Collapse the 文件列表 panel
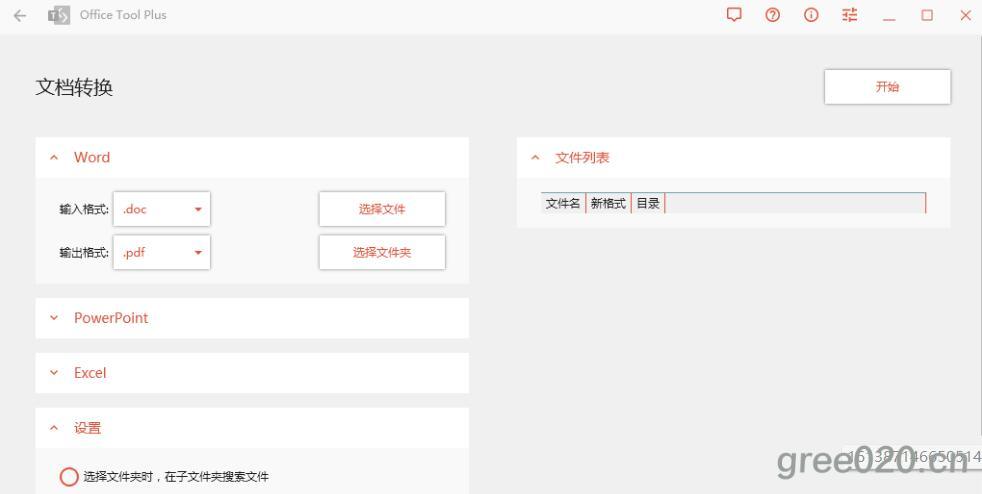The image size is (982, 494). [x=535, y=158]
